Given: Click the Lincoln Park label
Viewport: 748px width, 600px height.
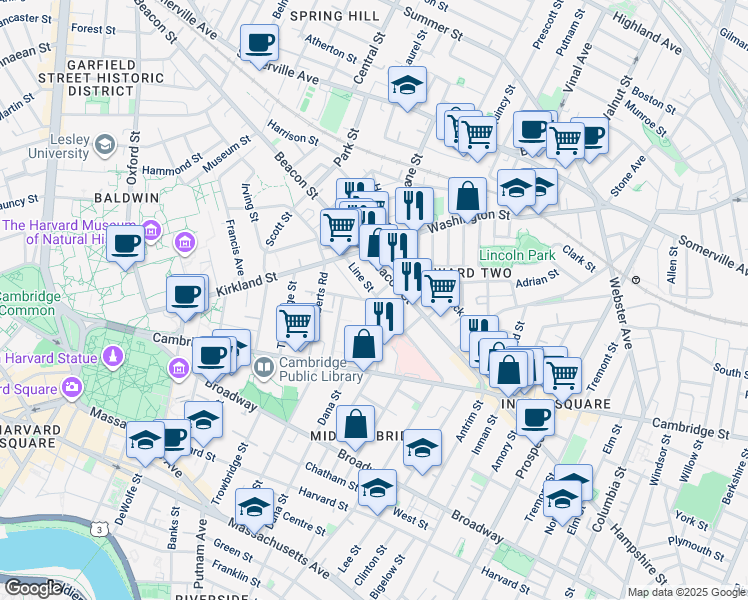Looking at the screenshot, I should 517,255.
